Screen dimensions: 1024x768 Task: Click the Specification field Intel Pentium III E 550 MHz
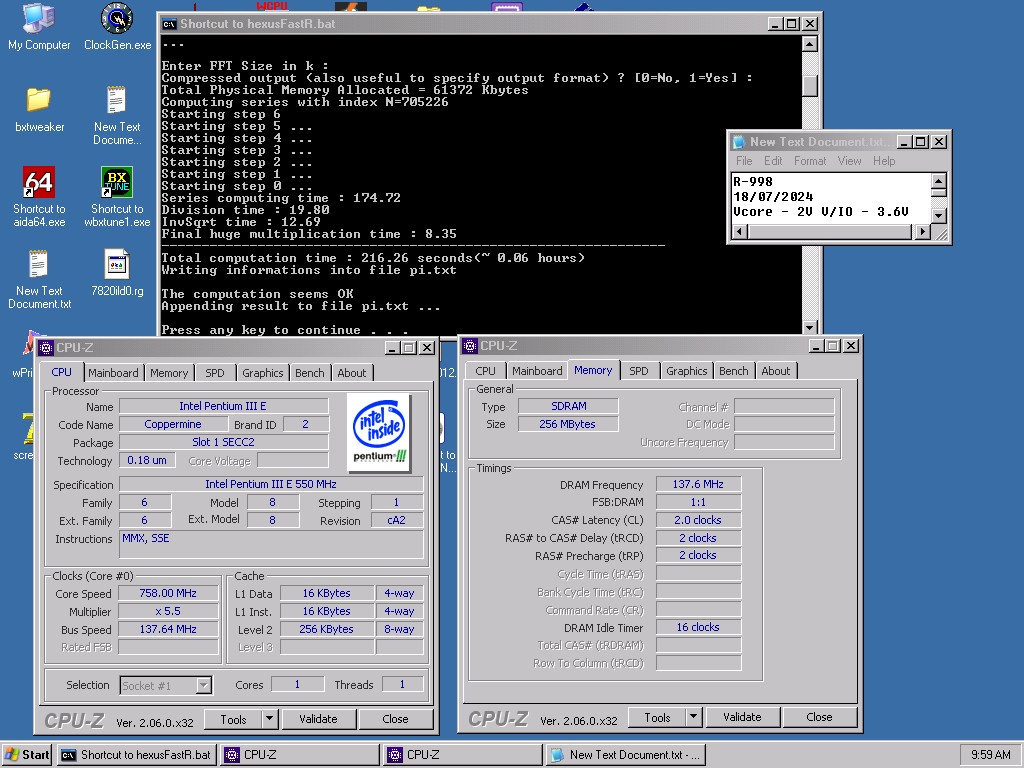point(271,484)
